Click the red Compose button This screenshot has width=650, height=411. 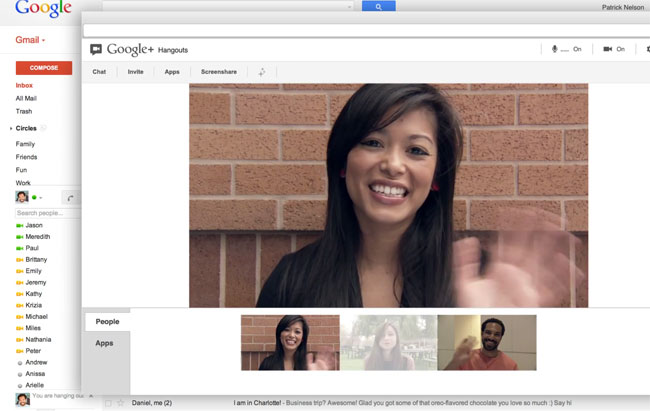point(43,68)
